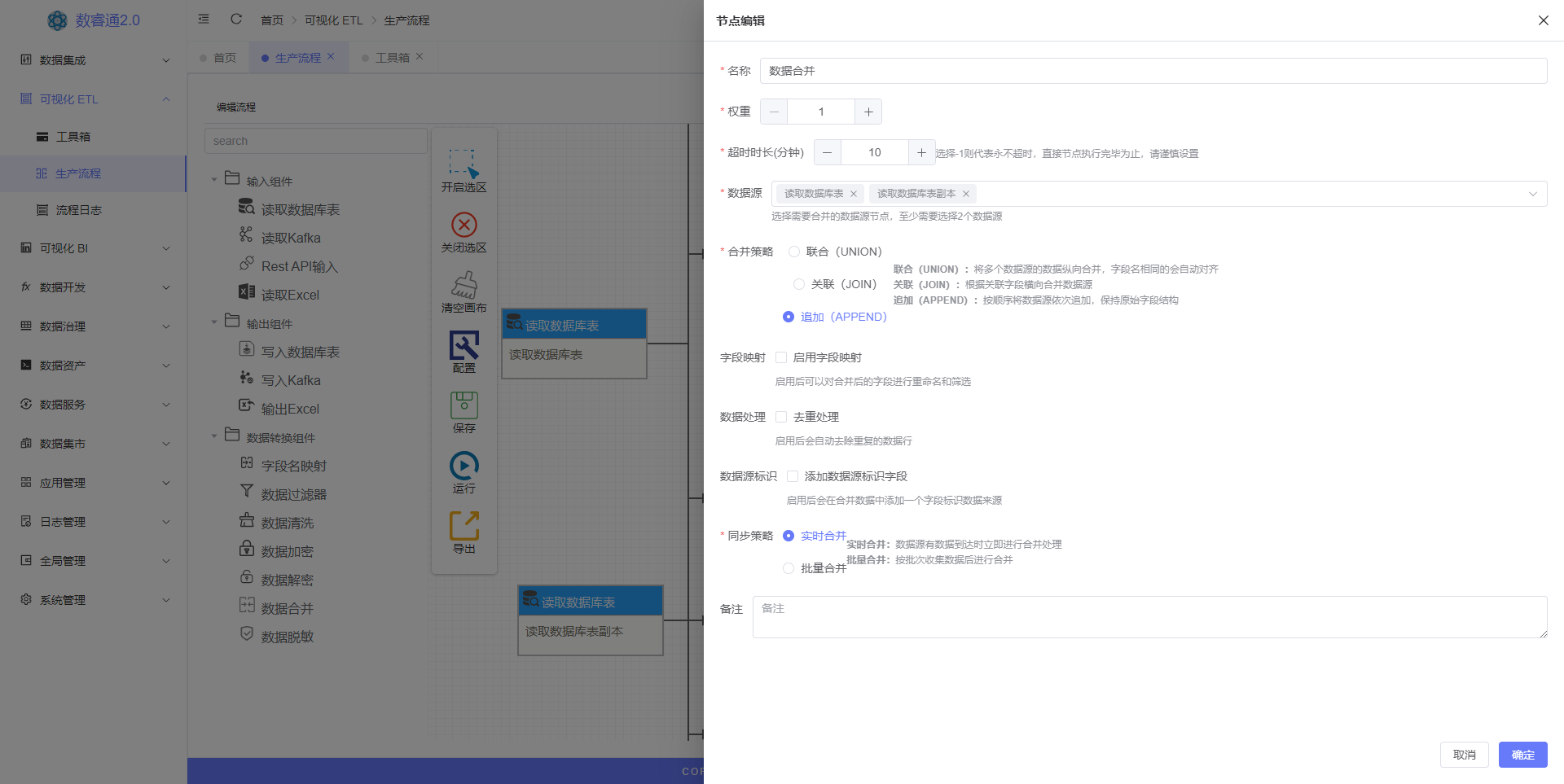Click the 名称 input field

click(x=1153, y=71)
